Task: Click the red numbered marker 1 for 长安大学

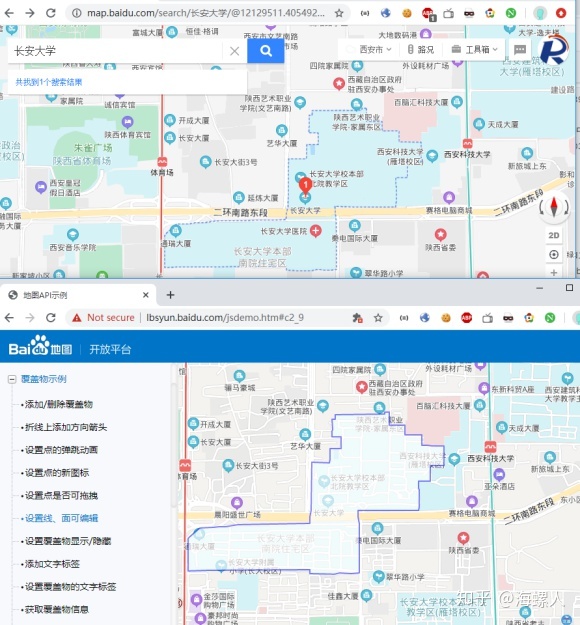Action: coord(305,186)
